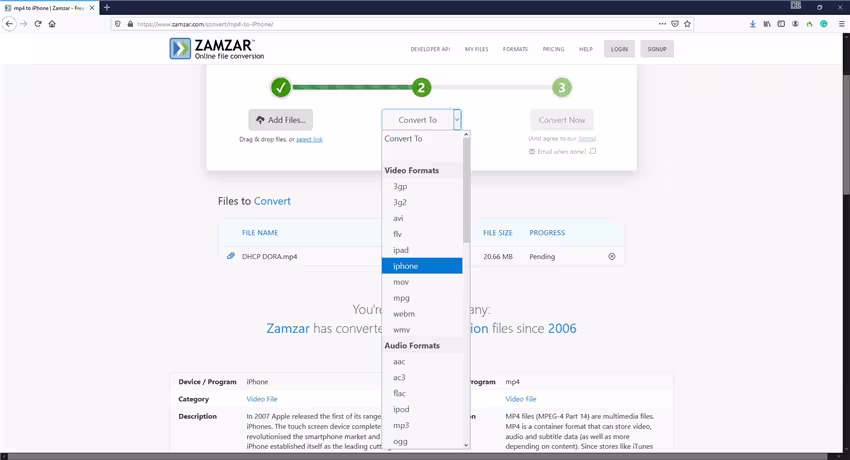Open Pricing page
The width and height of the screenshot is (850, 460).
click(553, 49)
